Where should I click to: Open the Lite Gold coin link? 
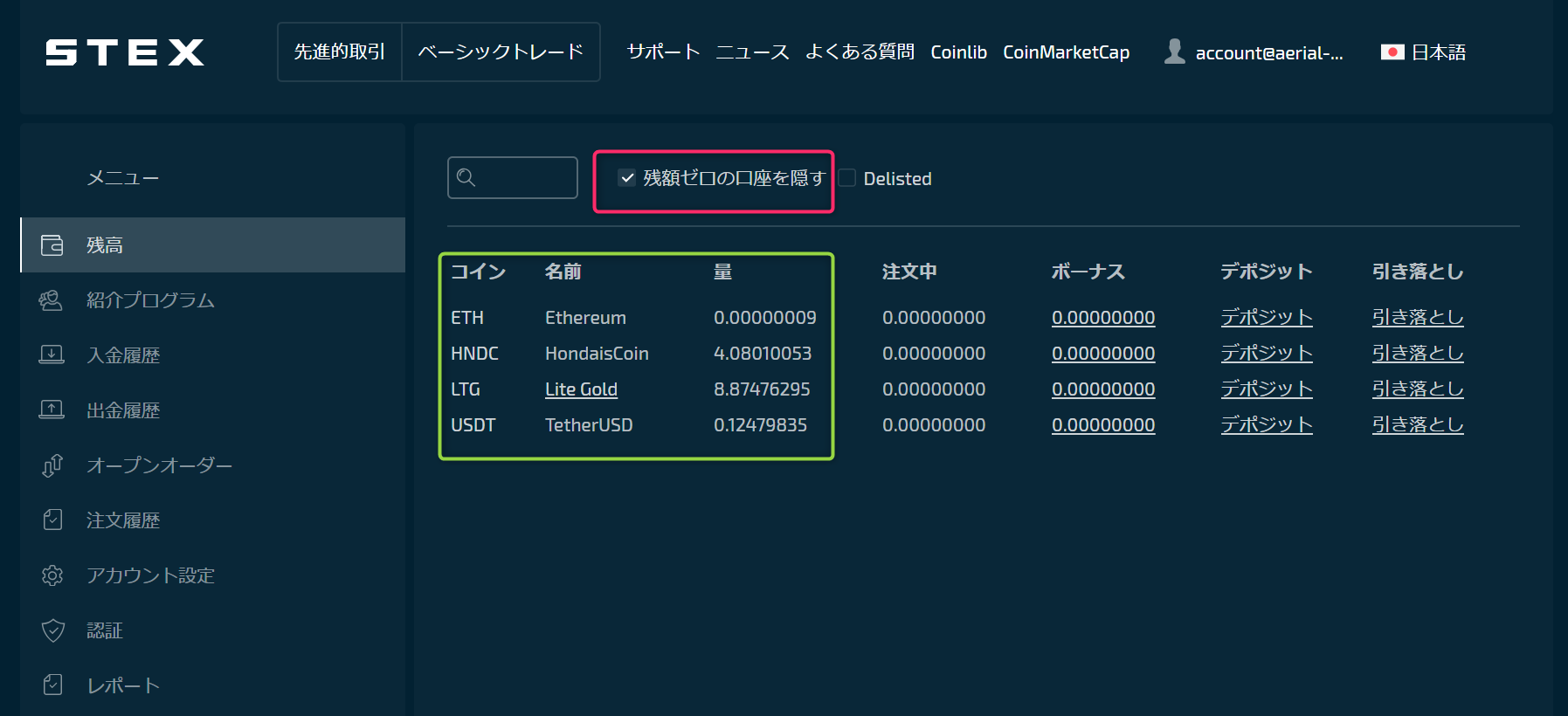click(581, 389)
